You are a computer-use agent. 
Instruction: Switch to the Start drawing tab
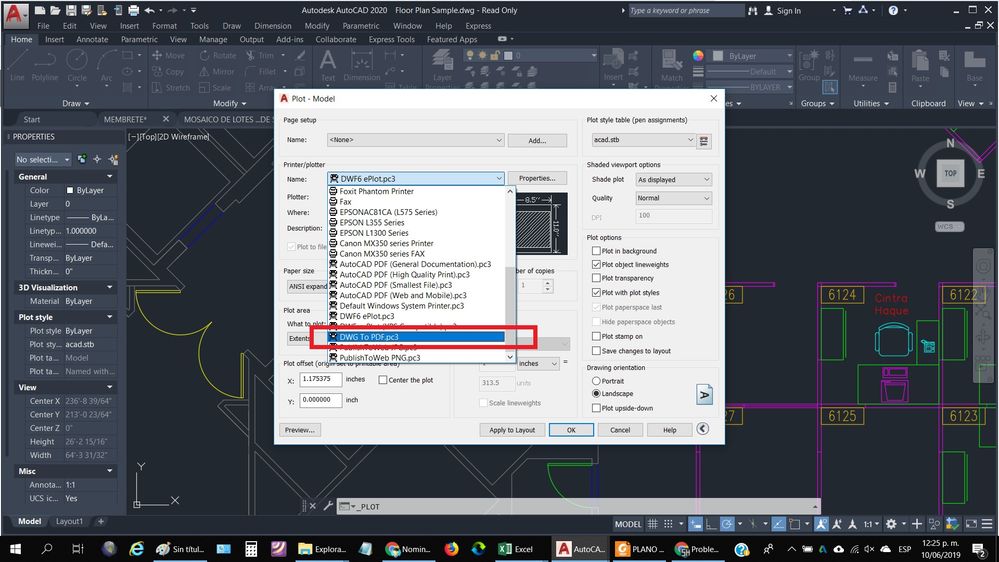pyautogui.click(x=32, y=119)
